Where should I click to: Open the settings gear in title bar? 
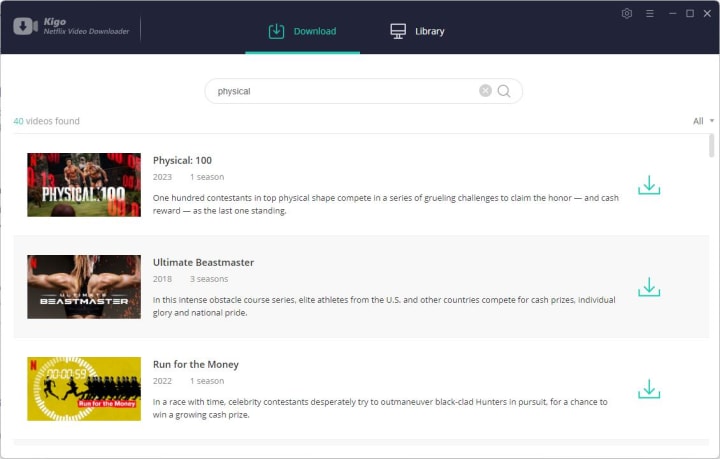[627, 13]
